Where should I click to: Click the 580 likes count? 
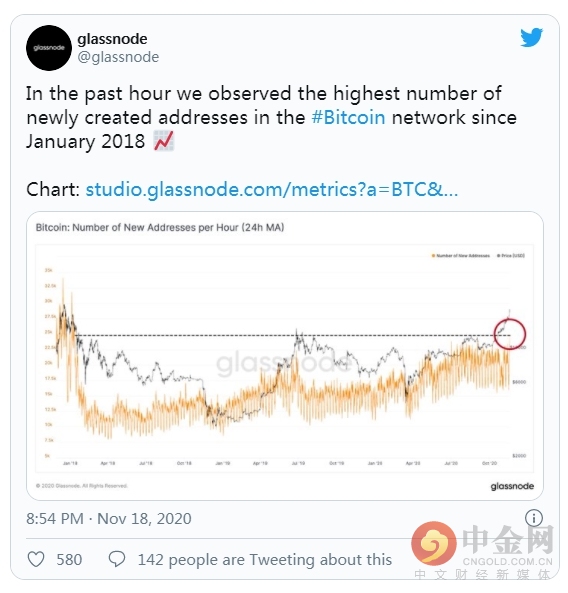(x=69, y=559)
